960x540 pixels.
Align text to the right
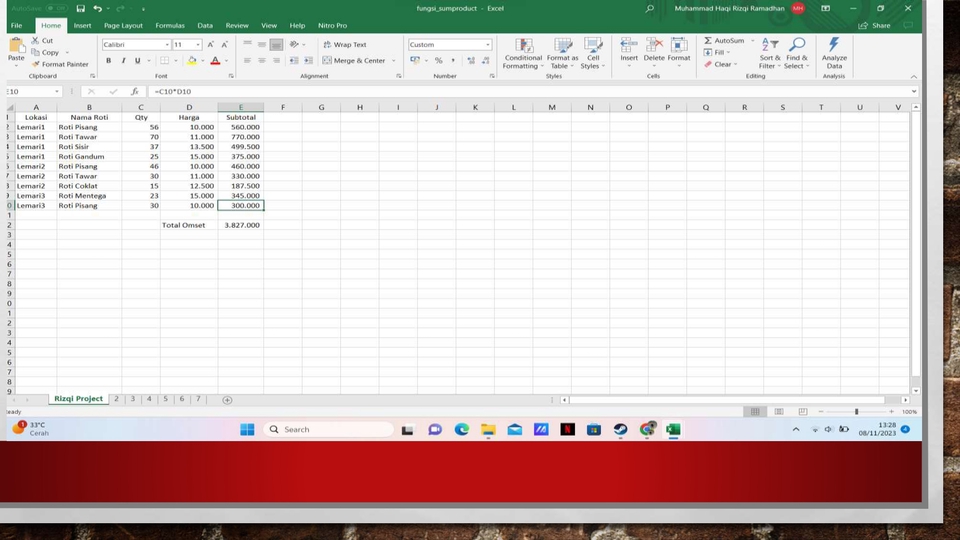[277, 61]
